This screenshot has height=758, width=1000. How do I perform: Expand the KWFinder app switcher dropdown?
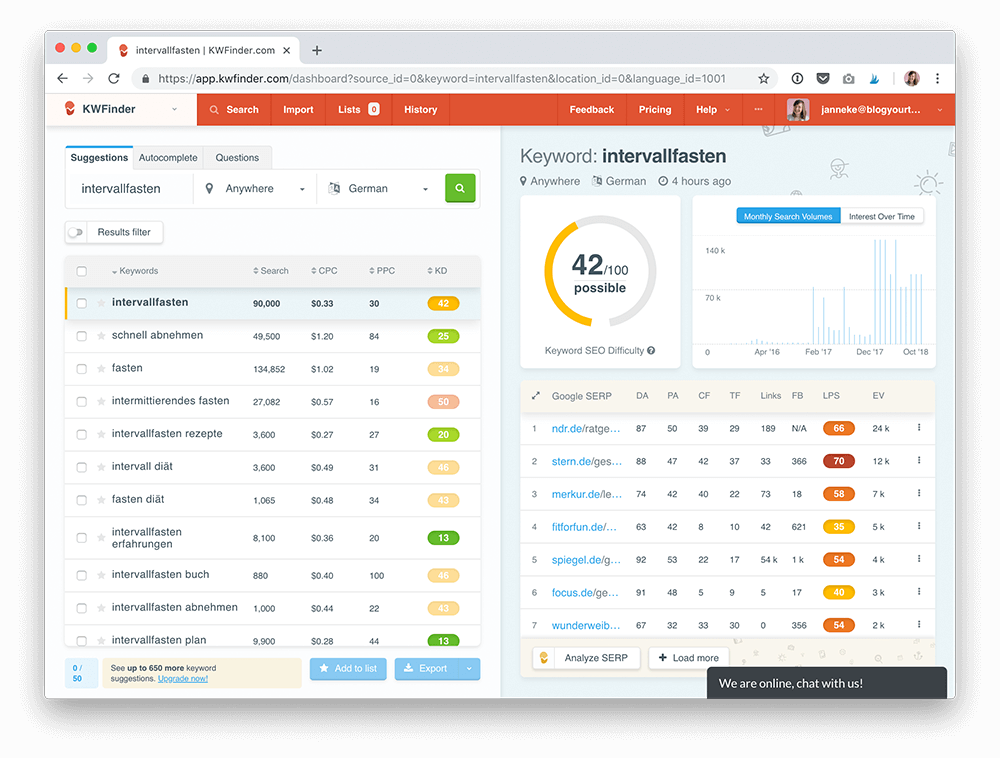174,109
